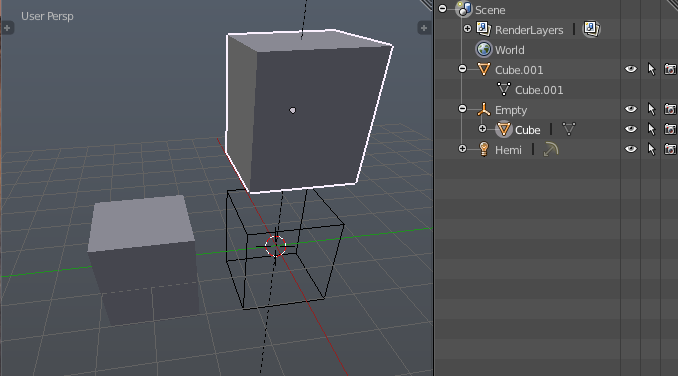
Task: Toggle Hemi lamp viewport visibility
Action: click(630, 149)
